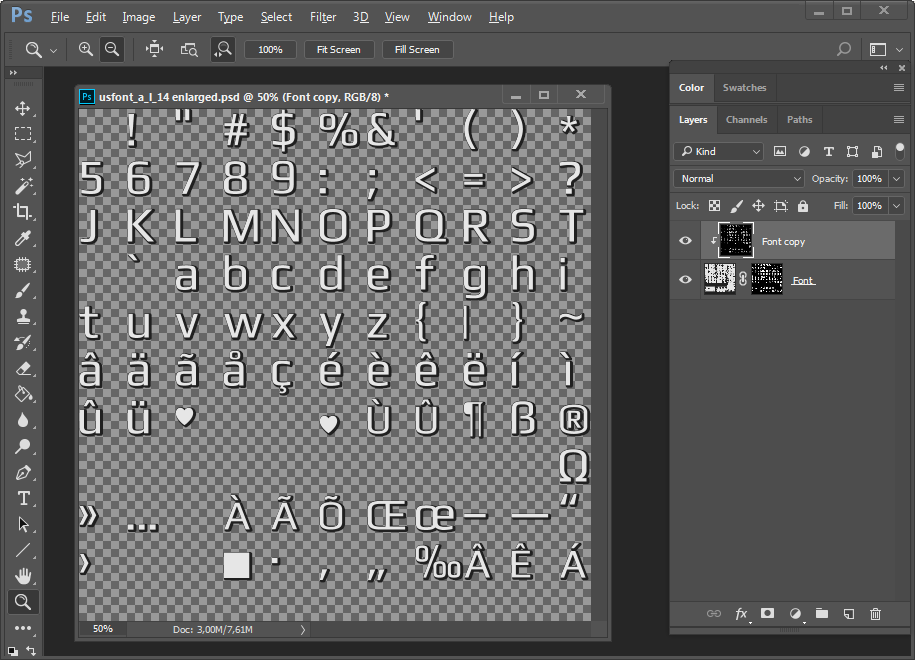Toggle lock position

coord(758,205)
